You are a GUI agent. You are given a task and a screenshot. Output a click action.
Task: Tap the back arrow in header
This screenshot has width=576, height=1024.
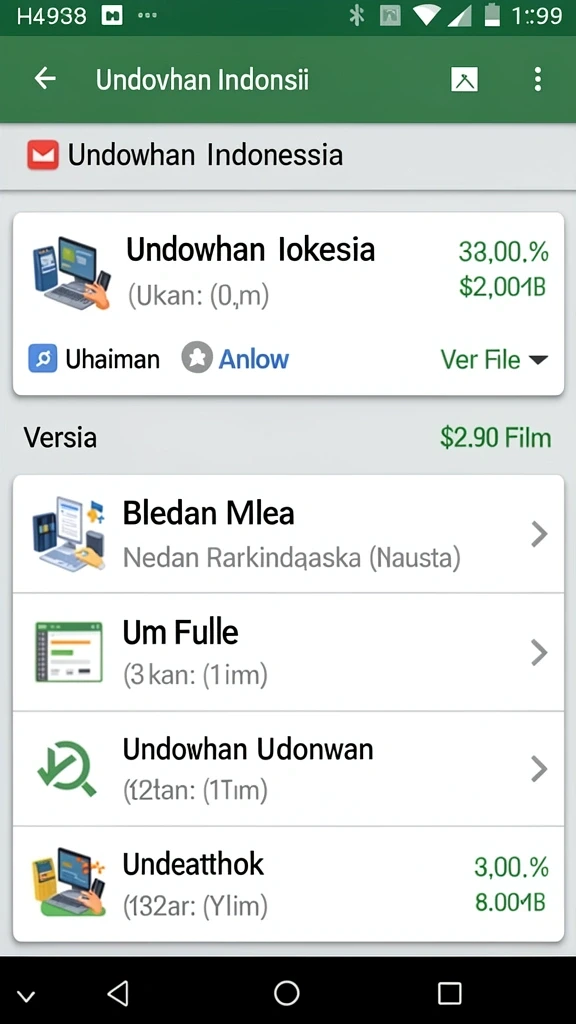(45, 79)
